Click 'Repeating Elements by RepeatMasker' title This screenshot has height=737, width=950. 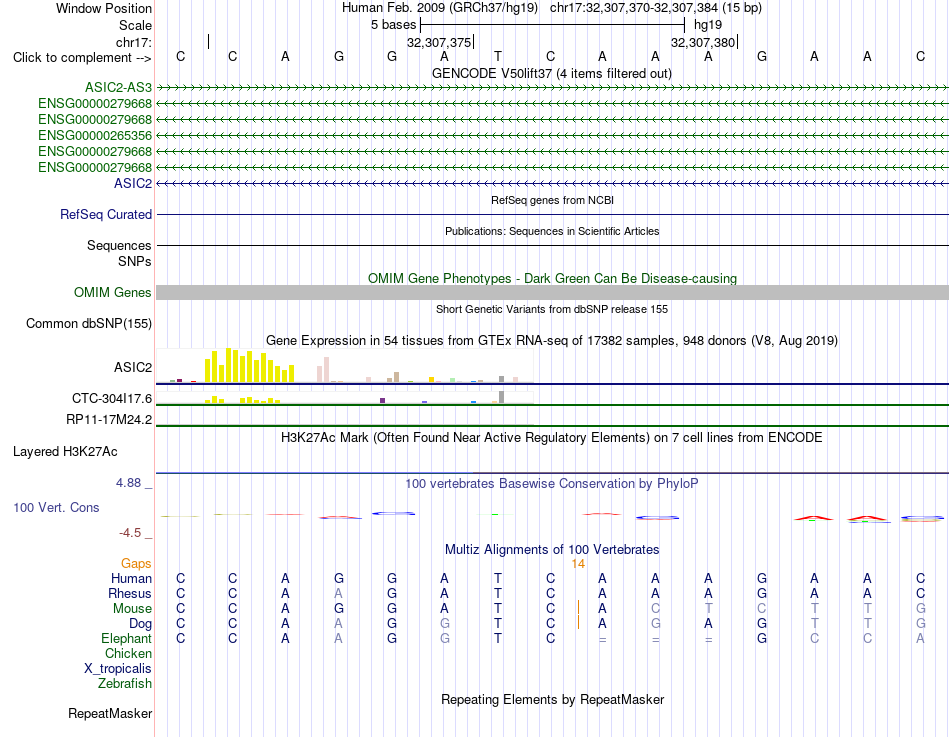click(x=553, y=699)
